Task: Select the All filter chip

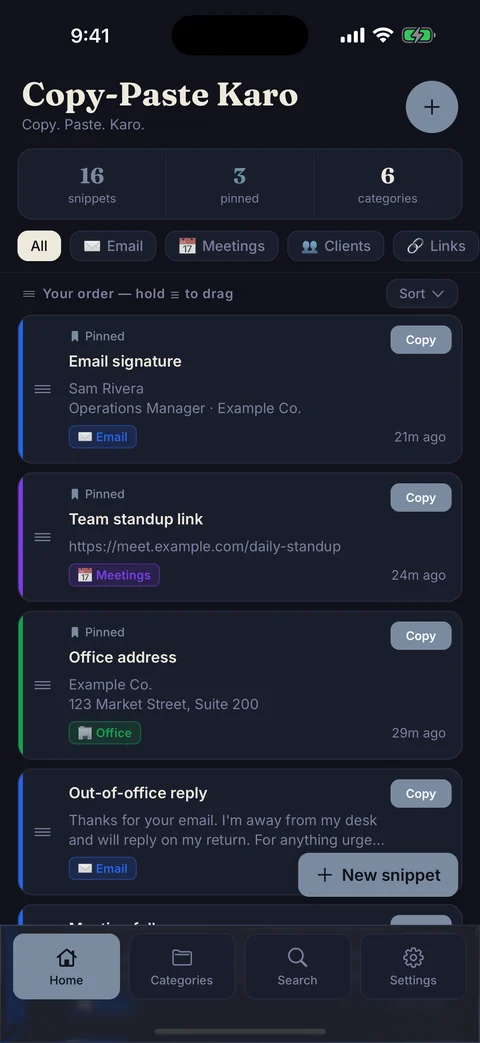Action: tap(39, 246)
